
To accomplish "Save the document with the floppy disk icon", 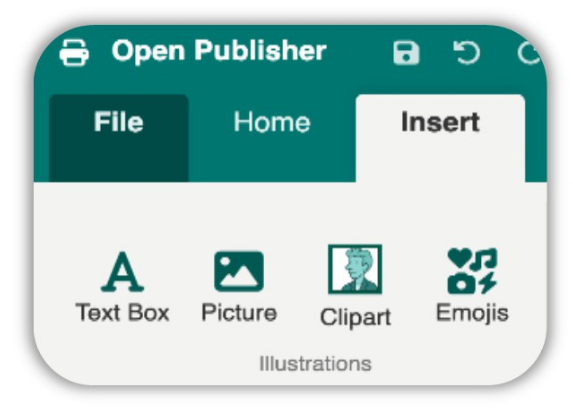I will (x=406, y=53).
